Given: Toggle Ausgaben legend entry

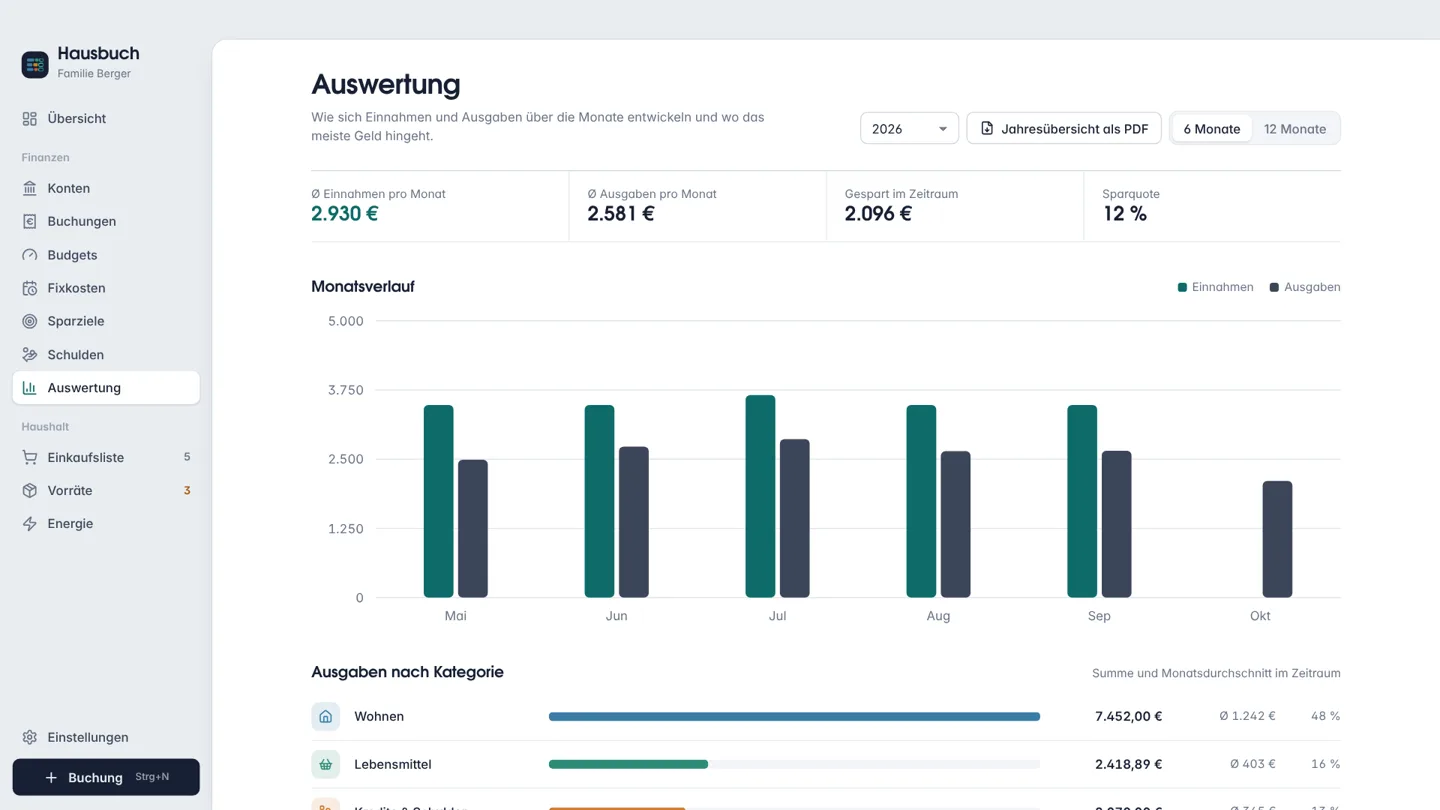Looking at the screenshot, I should pyautogui.click(x=1305, y=287).
